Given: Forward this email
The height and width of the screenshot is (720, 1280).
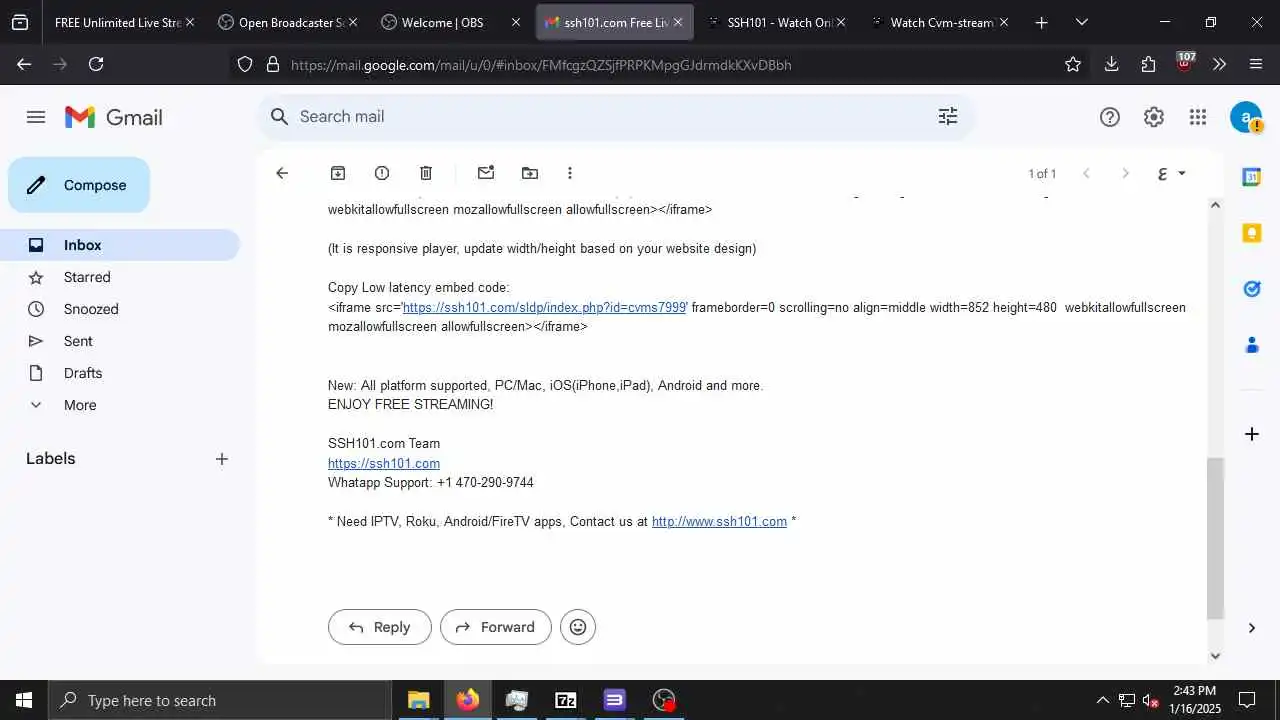Looking at the screenshot, I should (496, 627).
